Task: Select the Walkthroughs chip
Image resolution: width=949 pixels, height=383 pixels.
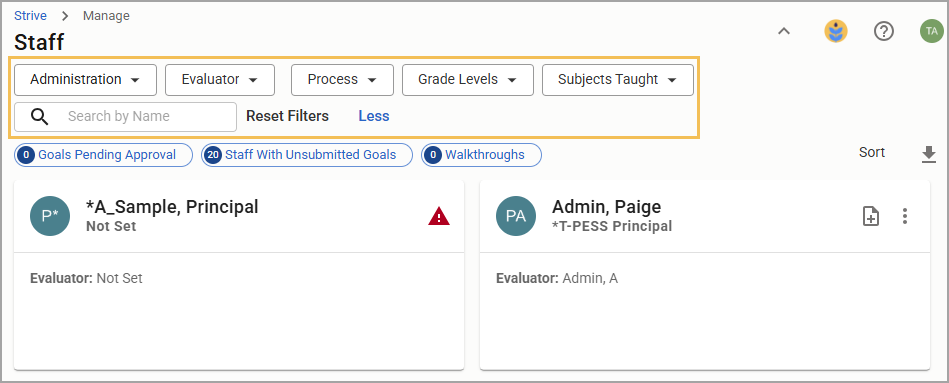Action: pyautogui.click(x=481, y=155)
